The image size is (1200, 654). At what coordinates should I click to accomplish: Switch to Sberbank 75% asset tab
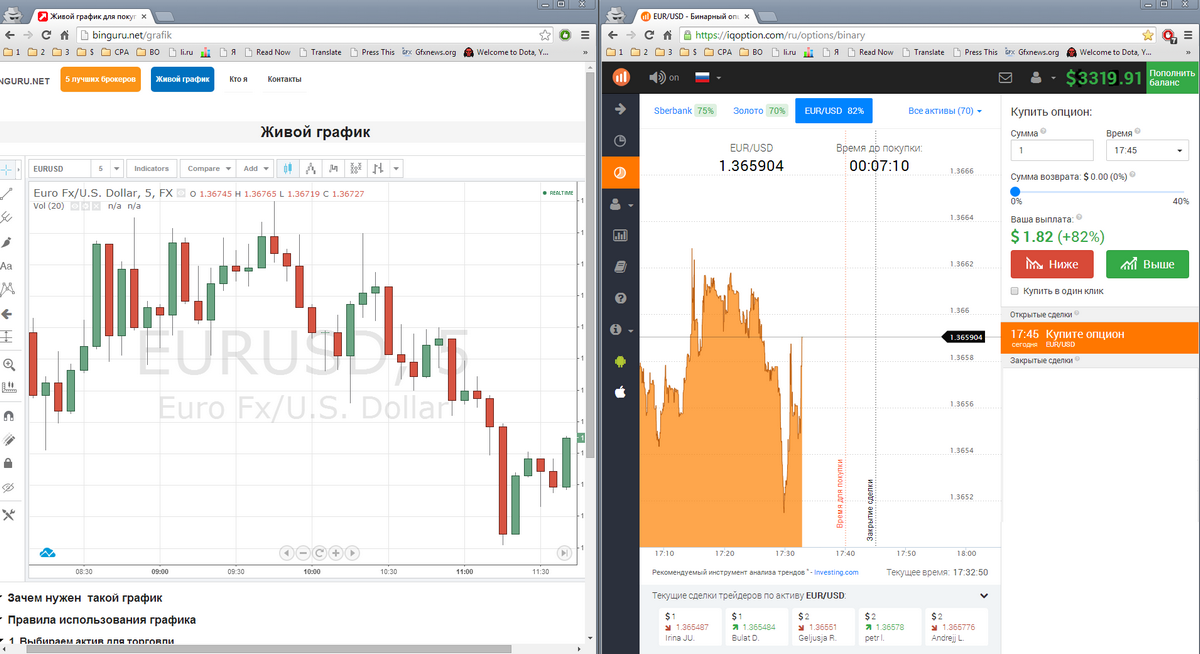pyautogui.click(x=685, y=111)
